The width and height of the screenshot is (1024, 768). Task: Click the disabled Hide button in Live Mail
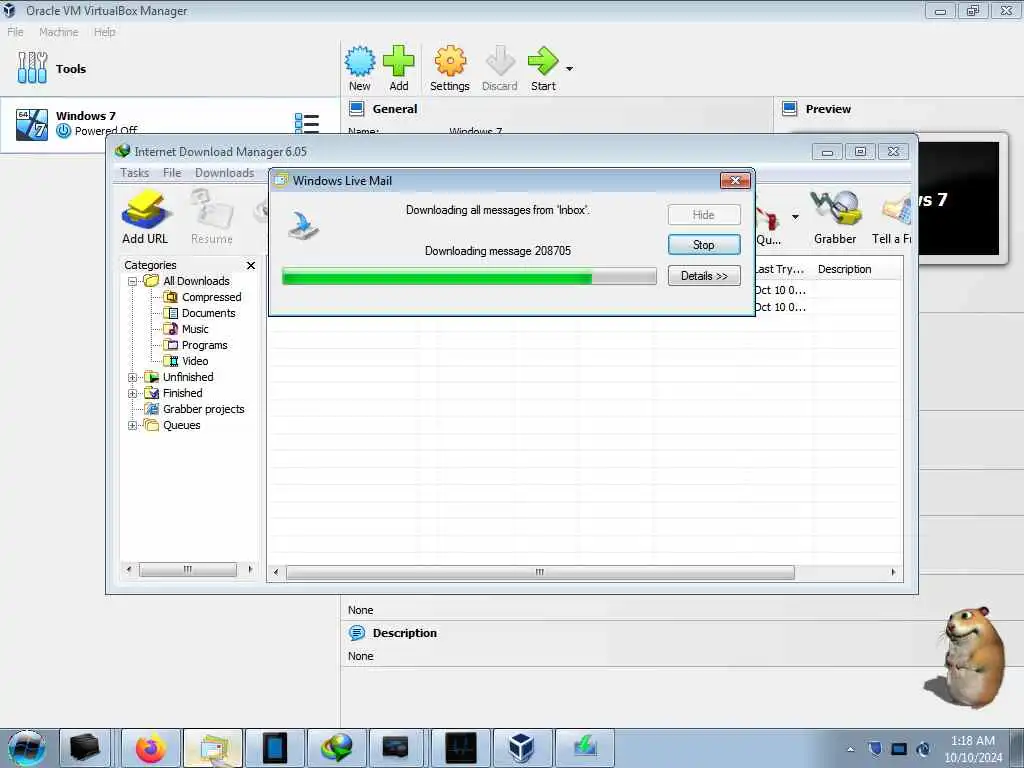704,215
